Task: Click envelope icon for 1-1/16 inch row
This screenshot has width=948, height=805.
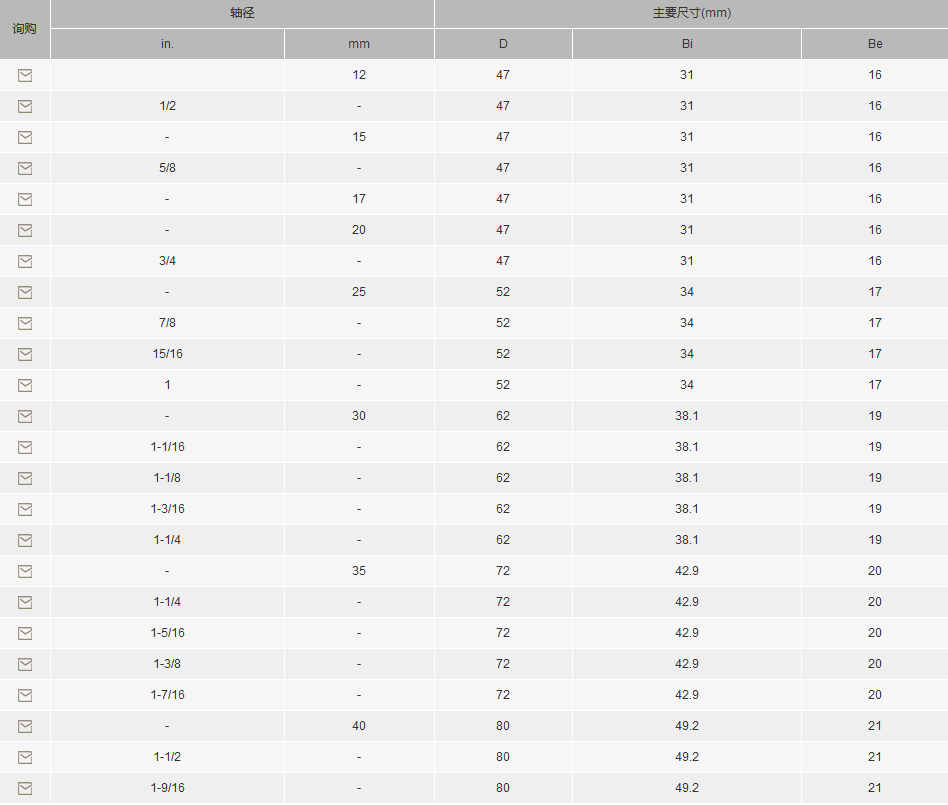Action: 25,447
